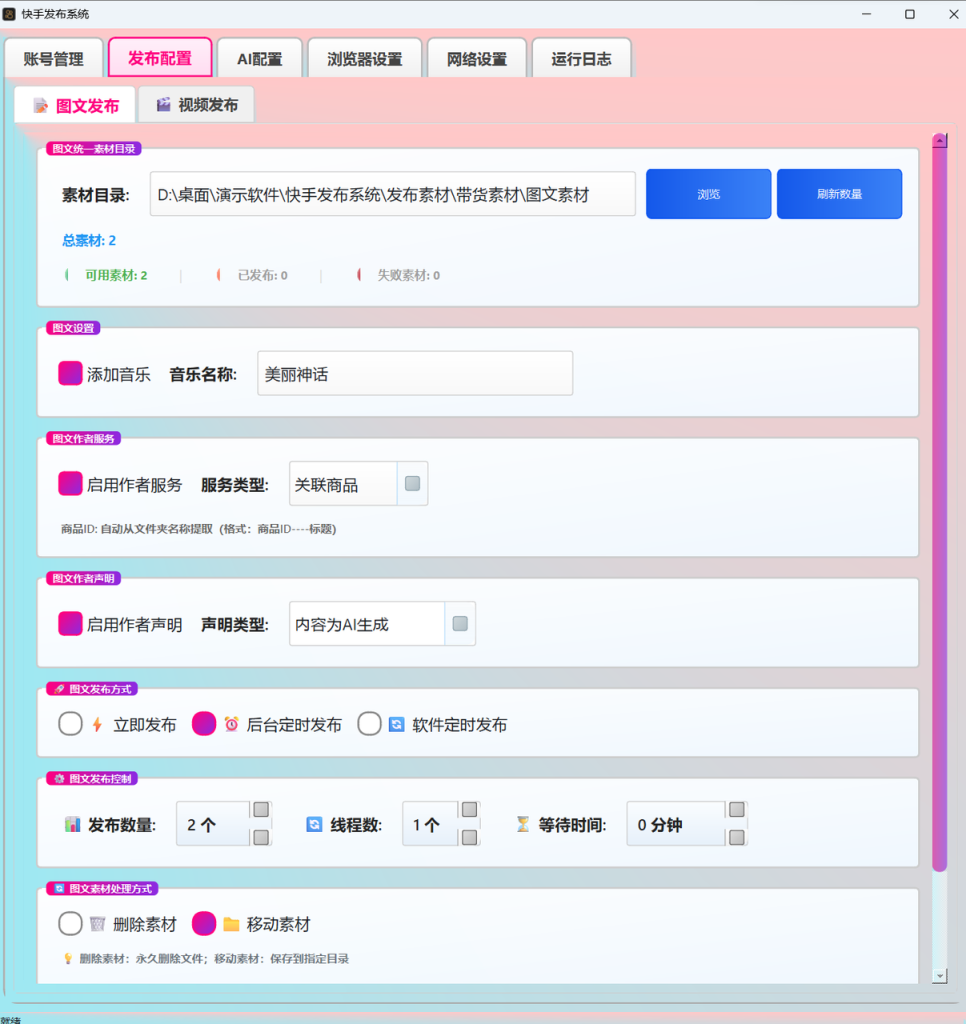Click the vertical scrollbar thumb
The width and height of the screenshot is (966, 1024).
[x=940, y=509]
